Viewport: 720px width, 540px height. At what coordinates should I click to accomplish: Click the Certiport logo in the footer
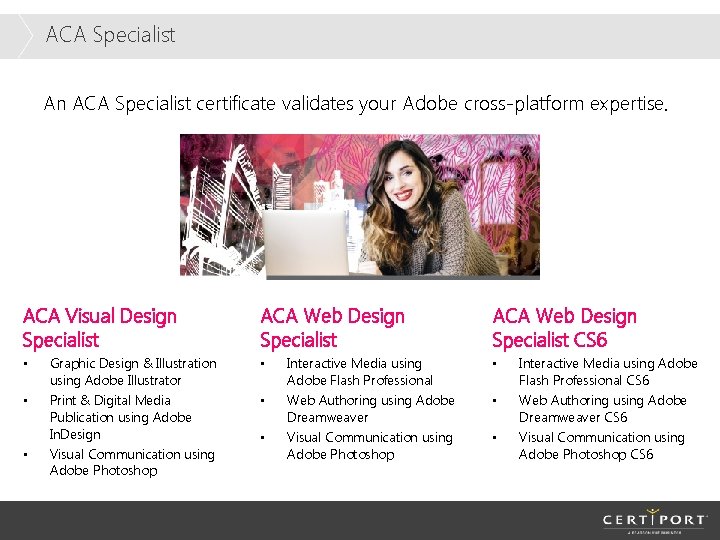(x=655, y=521)
